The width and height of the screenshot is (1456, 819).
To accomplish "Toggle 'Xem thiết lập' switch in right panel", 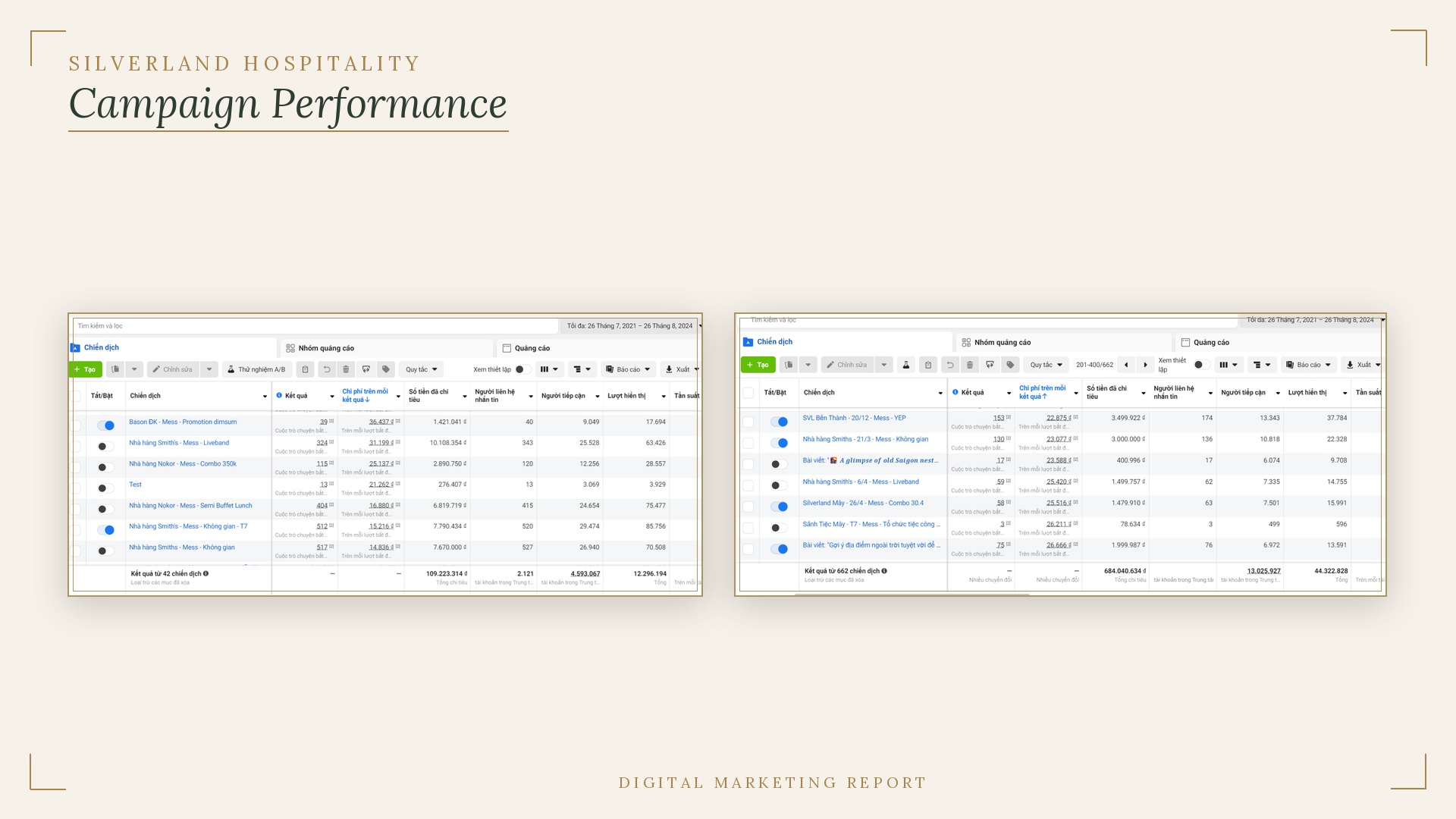I will click(x=1201, y=365).
